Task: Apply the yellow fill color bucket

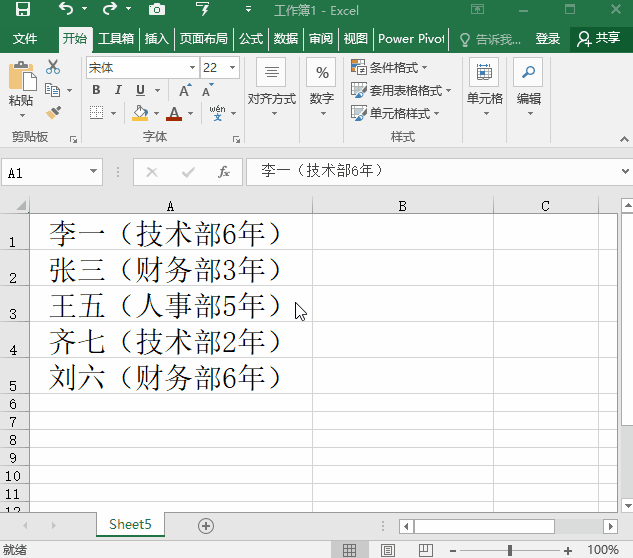Action: point(140,113)
